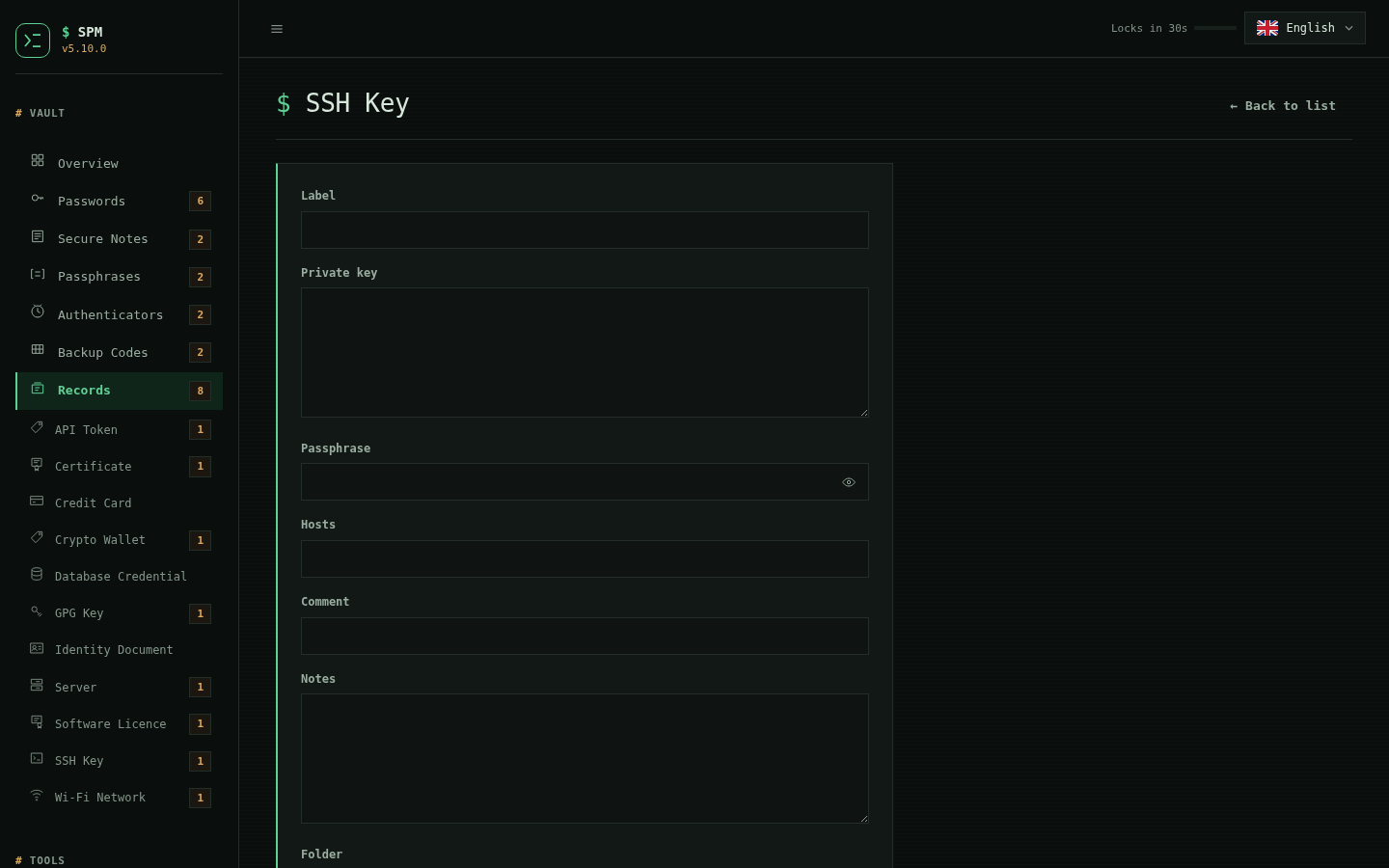Focus the Label input field
This screenshot has width=1389, height=868.
585,230
